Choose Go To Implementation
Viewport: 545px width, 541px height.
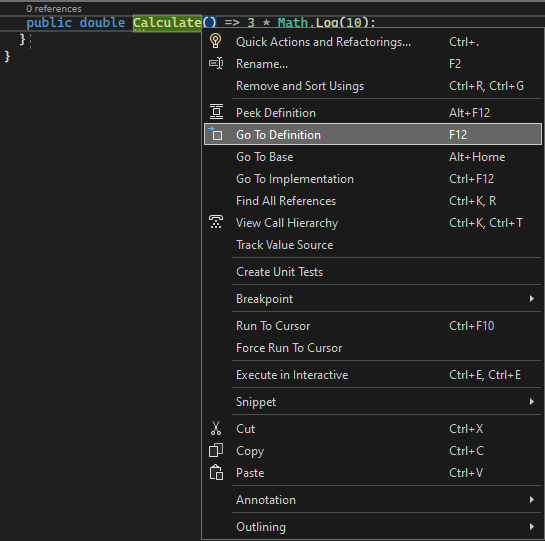(373, 179)
